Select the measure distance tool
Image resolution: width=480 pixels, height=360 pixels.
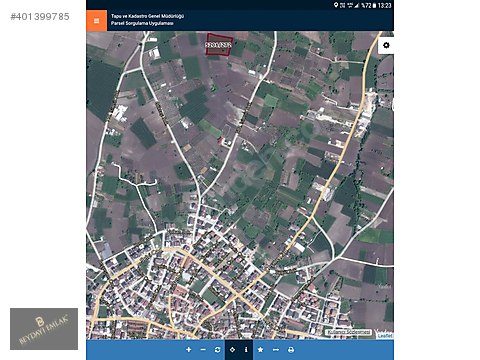point(276,350)
